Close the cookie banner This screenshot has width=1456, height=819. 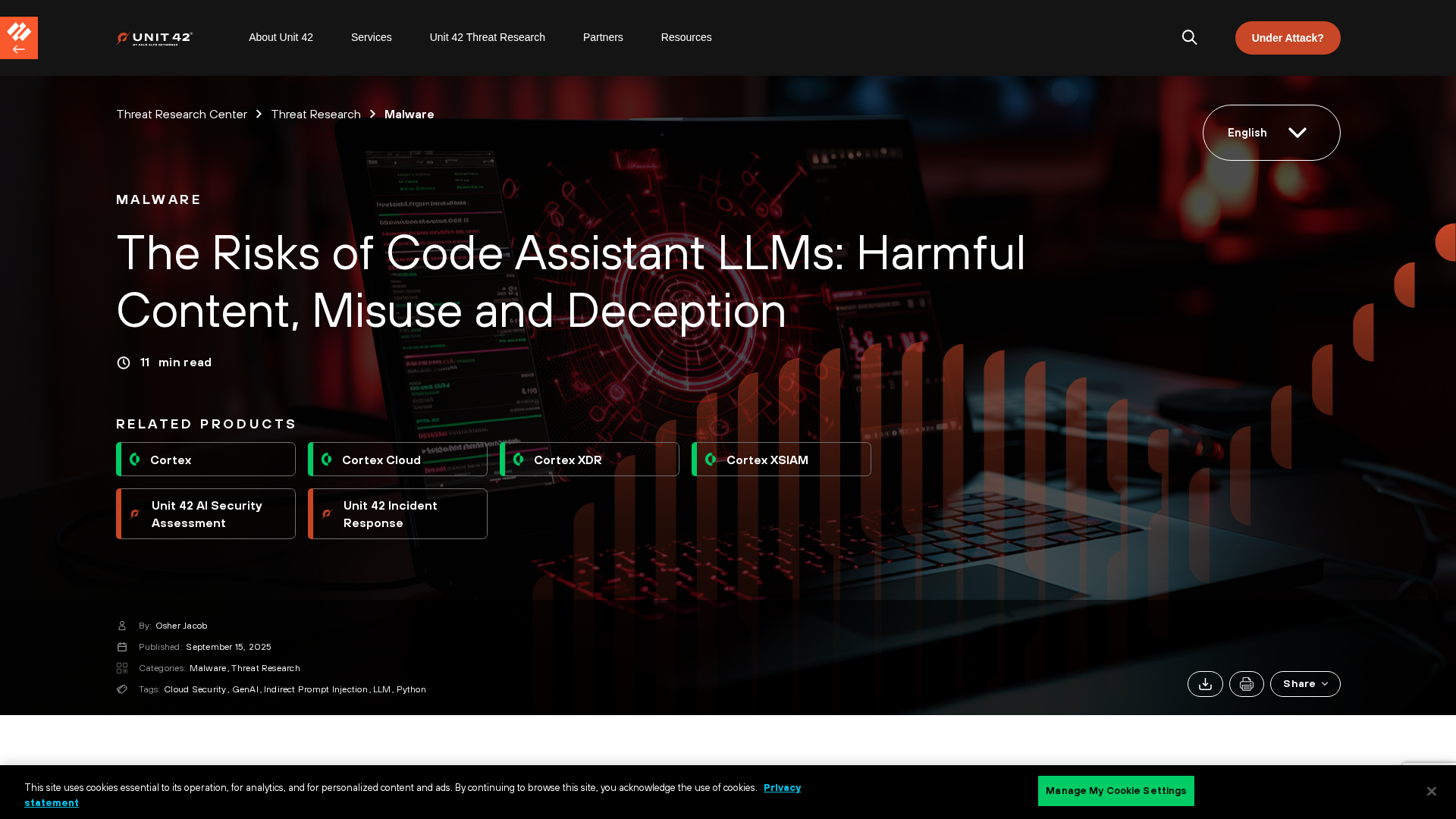[1431, 791]
